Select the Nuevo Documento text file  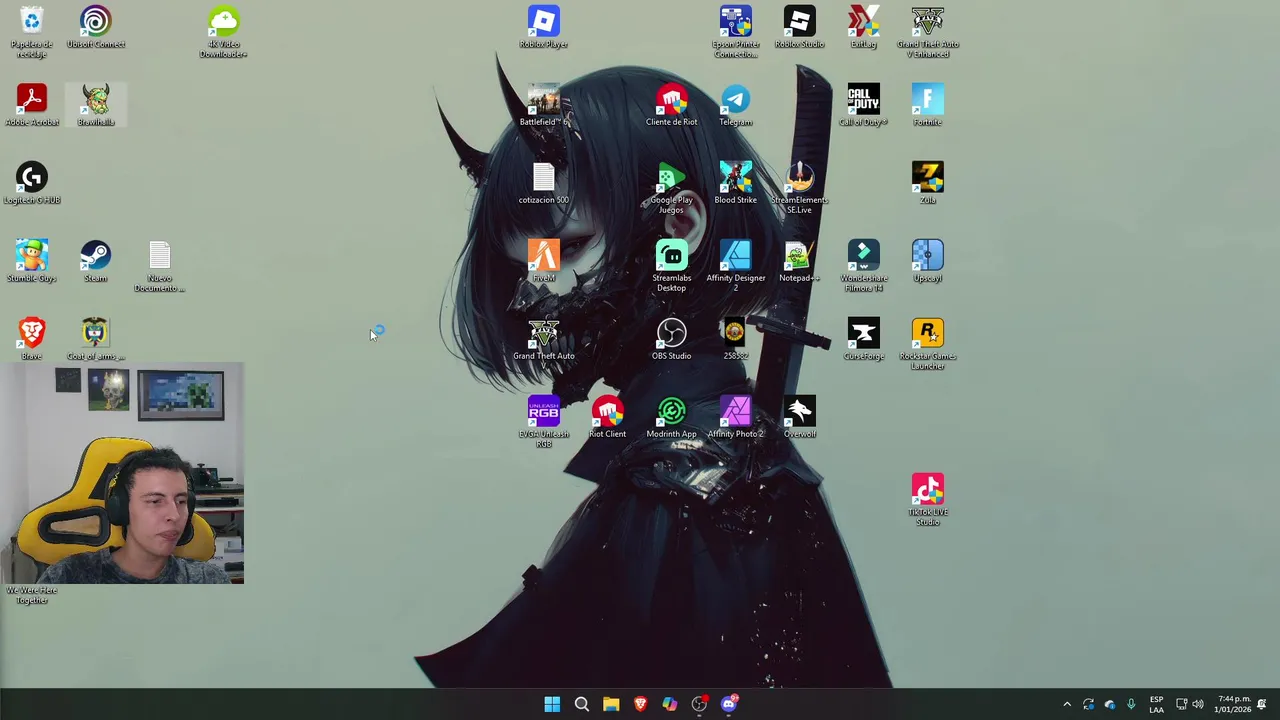point(160,266)
